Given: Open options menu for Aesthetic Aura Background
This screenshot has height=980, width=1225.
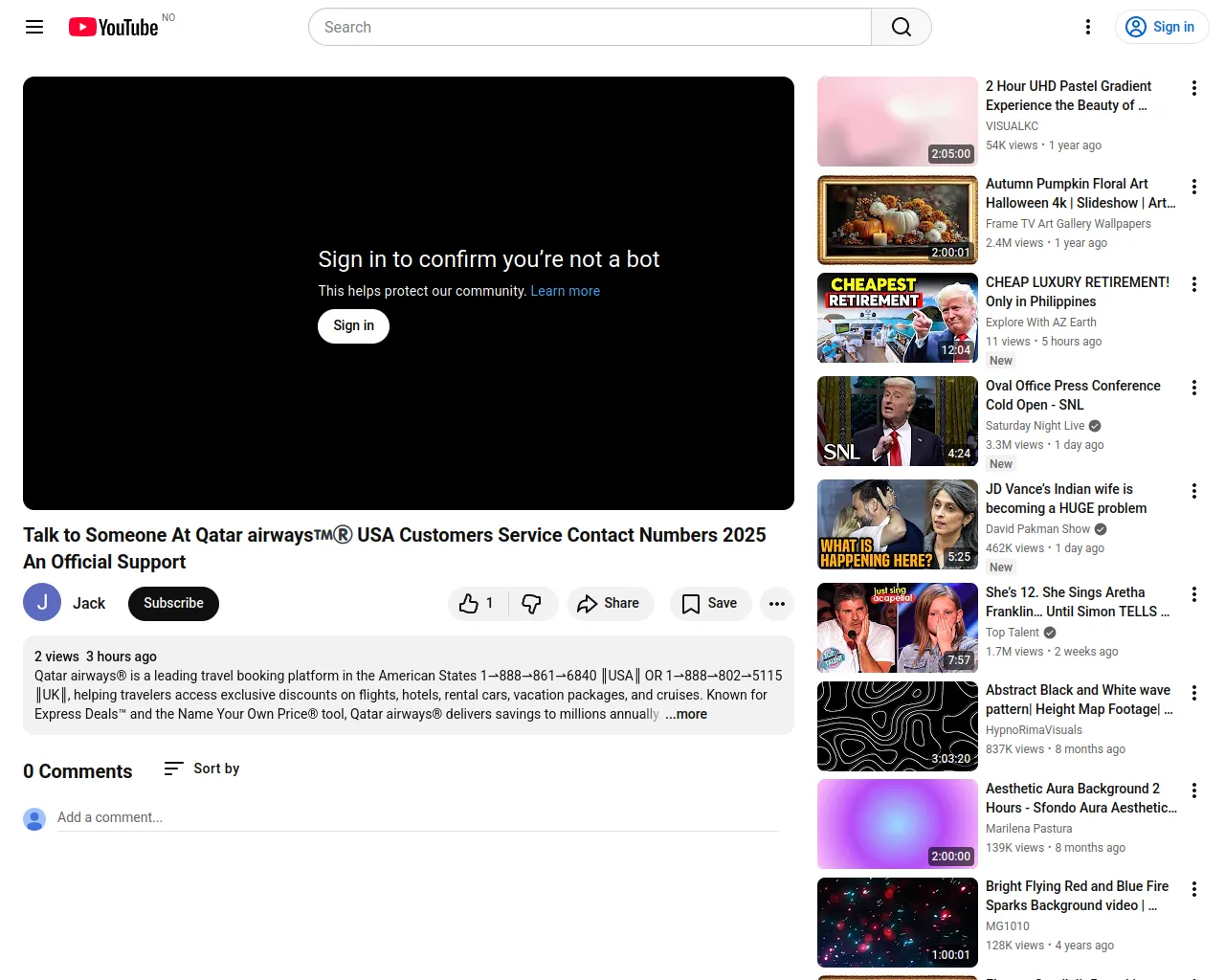Looking at the screenshot, I should point(1193,791).
